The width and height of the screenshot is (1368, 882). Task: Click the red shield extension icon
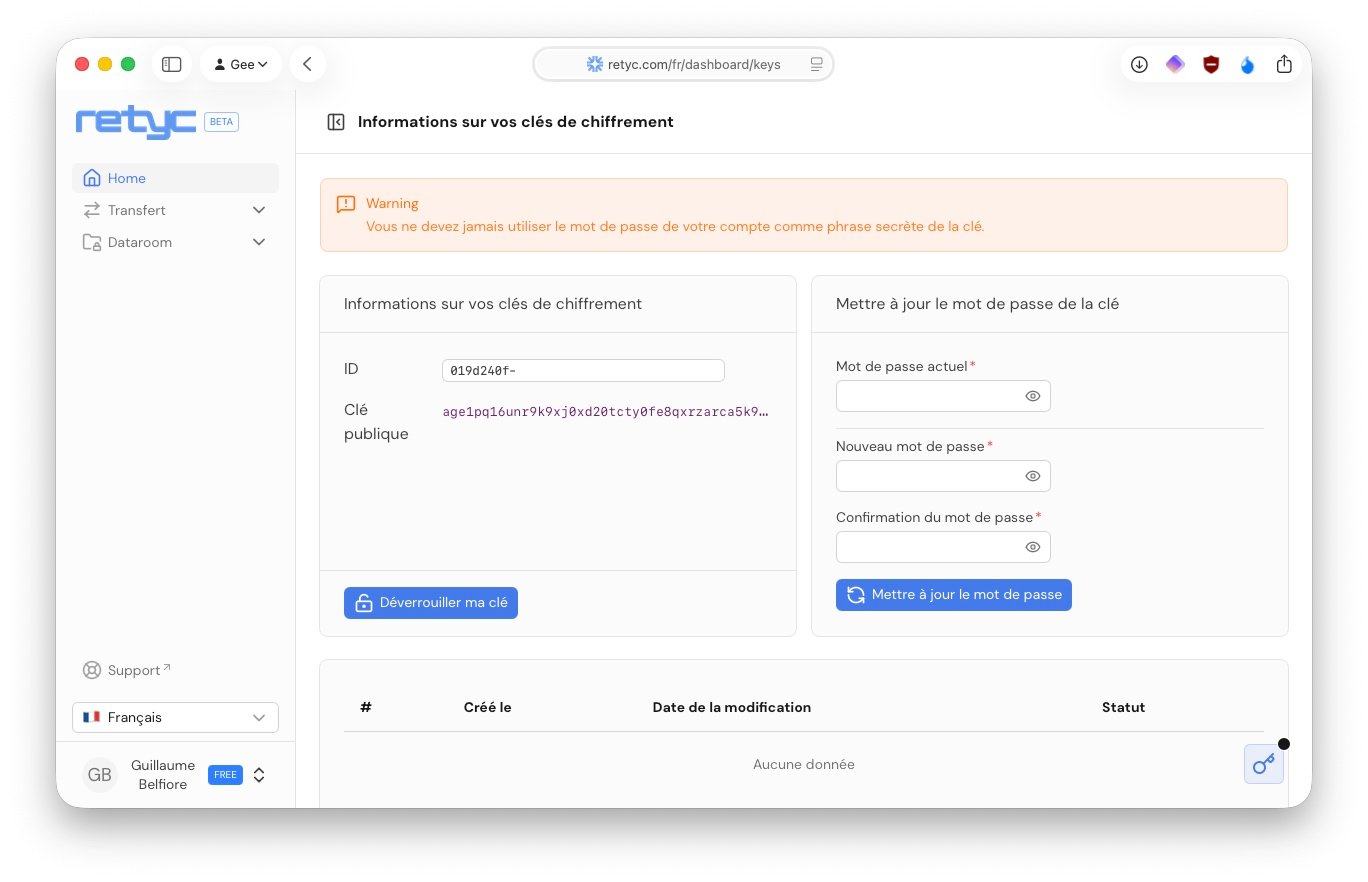[1211, 64]
